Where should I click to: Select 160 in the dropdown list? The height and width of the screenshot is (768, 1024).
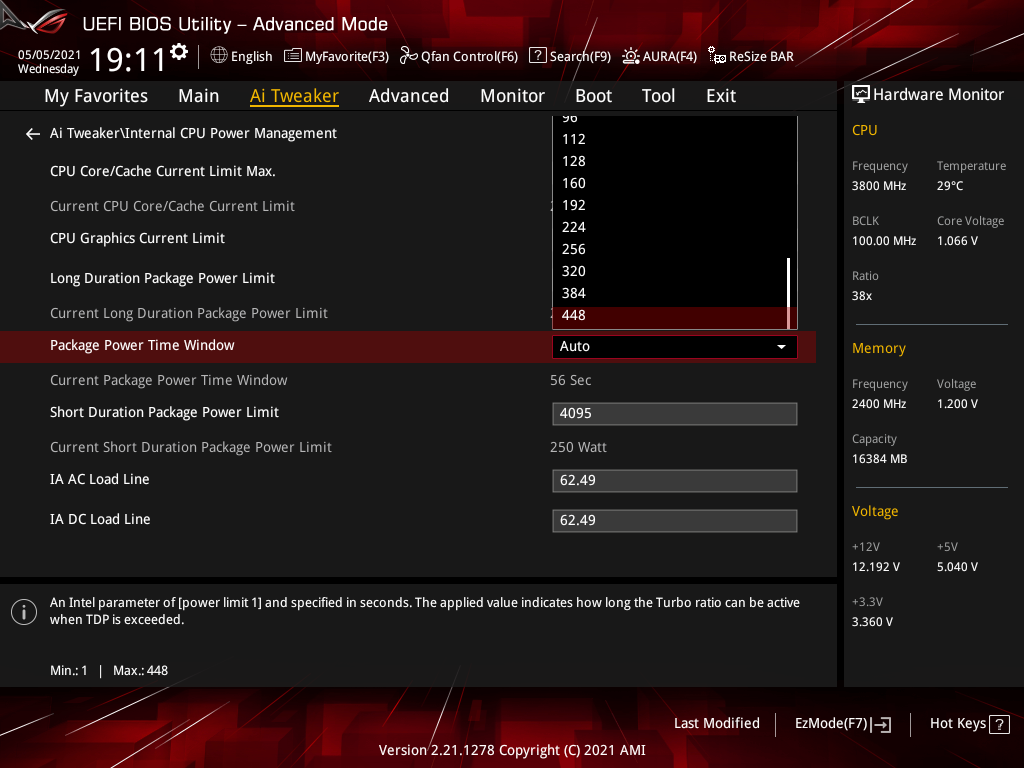pyautogui.click(x=670, y=184)
